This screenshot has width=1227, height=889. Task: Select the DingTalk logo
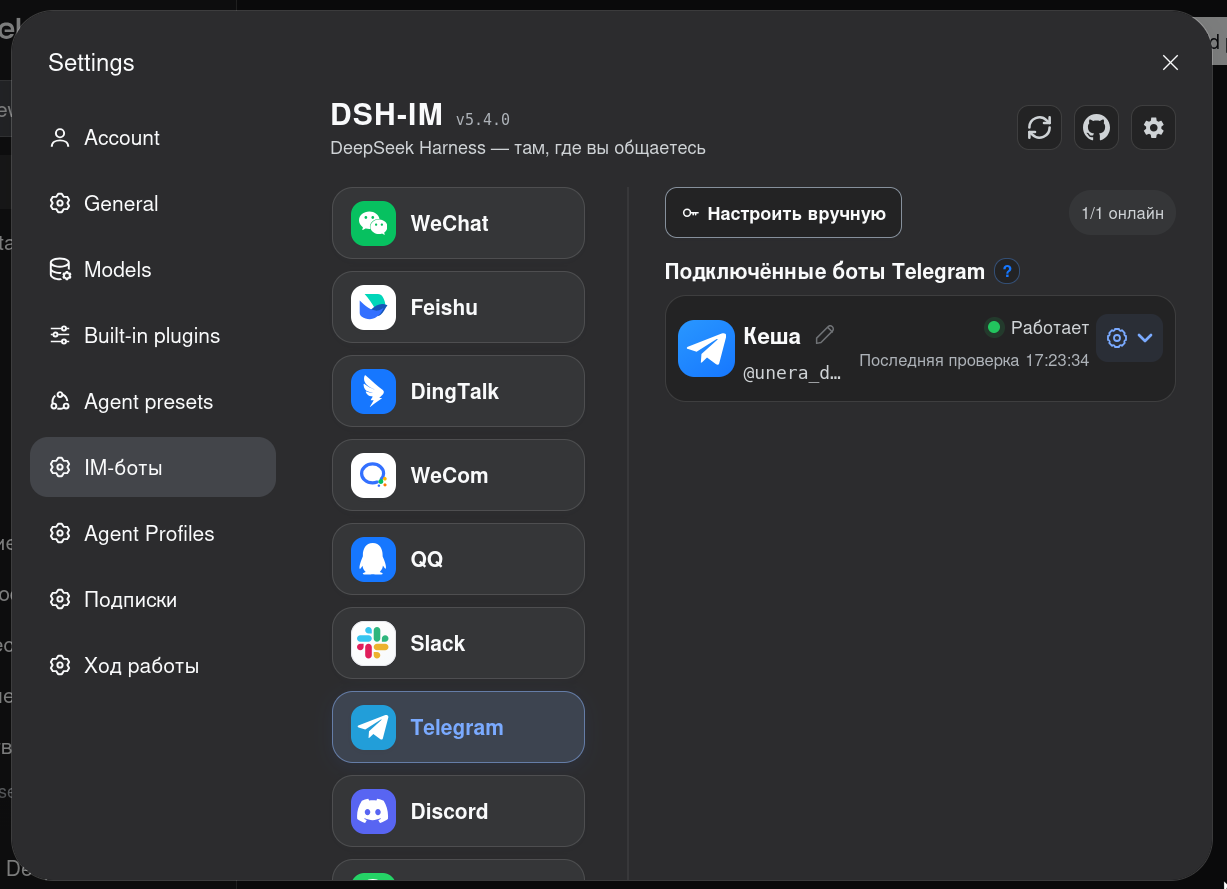pyautogui.click(x=373, y=391)
